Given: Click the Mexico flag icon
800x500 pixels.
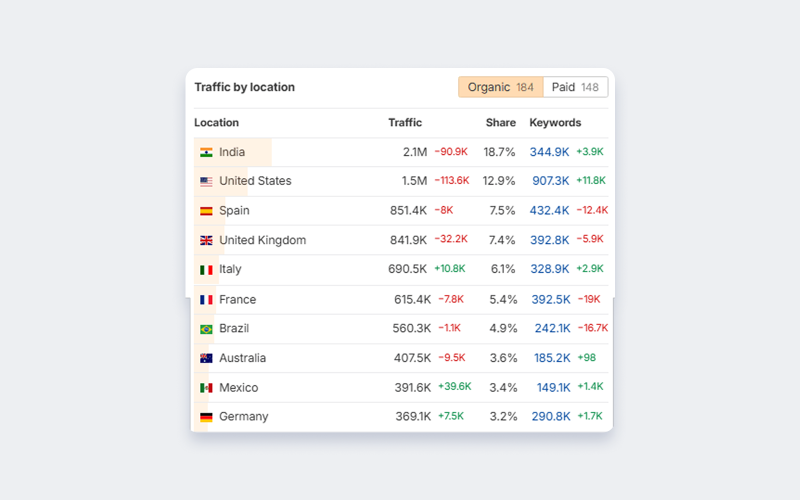Looking at the screenshot, I should [x=206, y=388].
